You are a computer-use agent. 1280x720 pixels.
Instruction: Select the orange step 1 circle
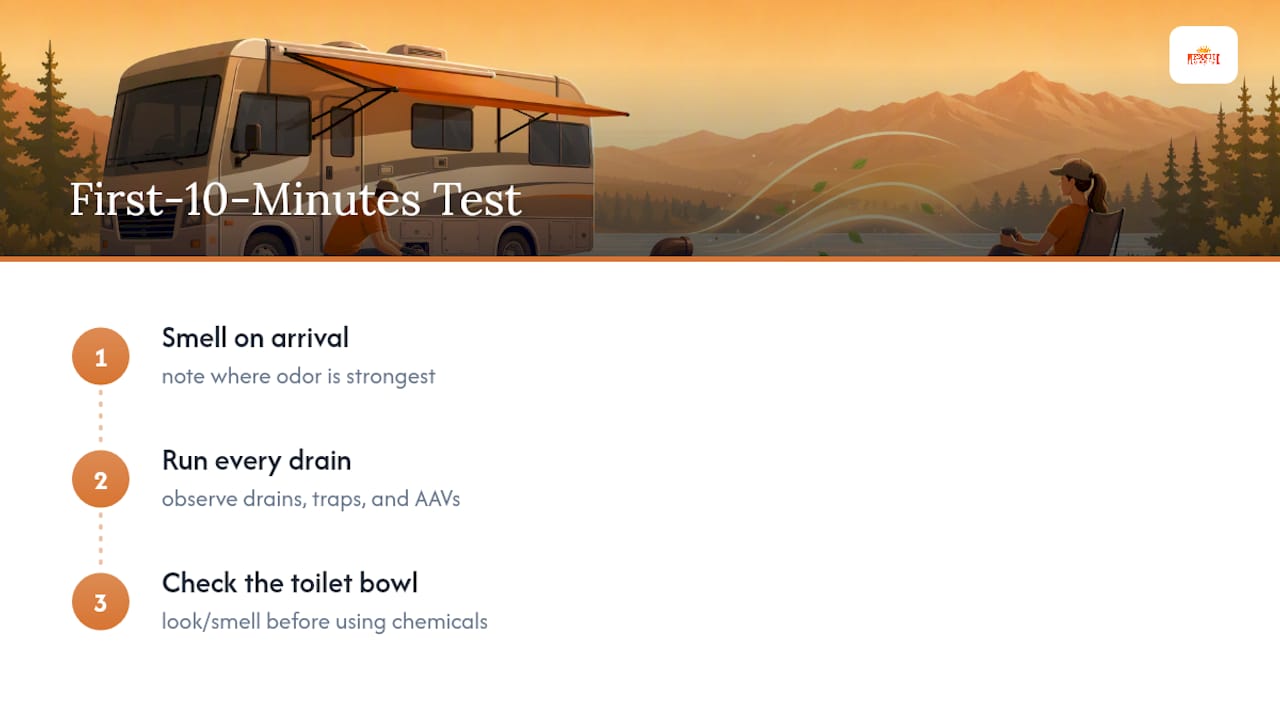point(101,357)
